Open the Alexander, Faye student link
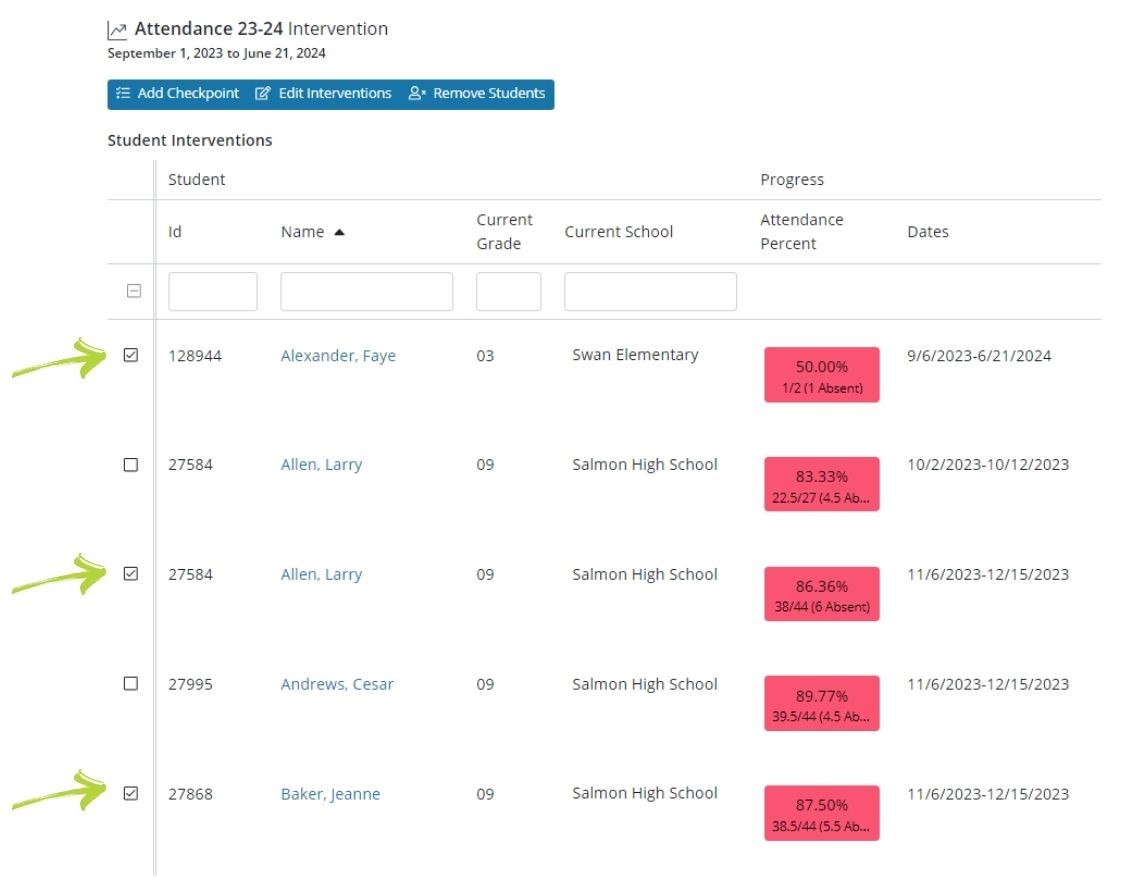1126x877 pixels. (338, 356)
